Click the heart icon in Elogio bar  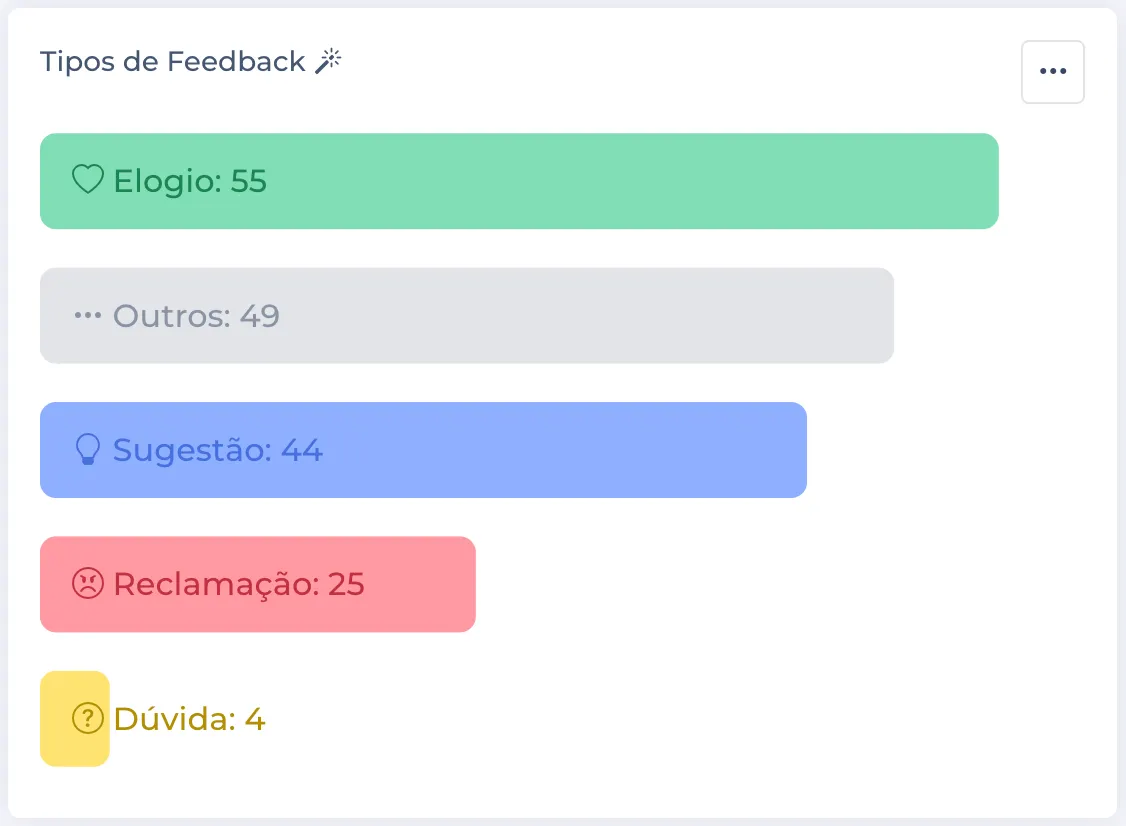[x=88, y=180]
